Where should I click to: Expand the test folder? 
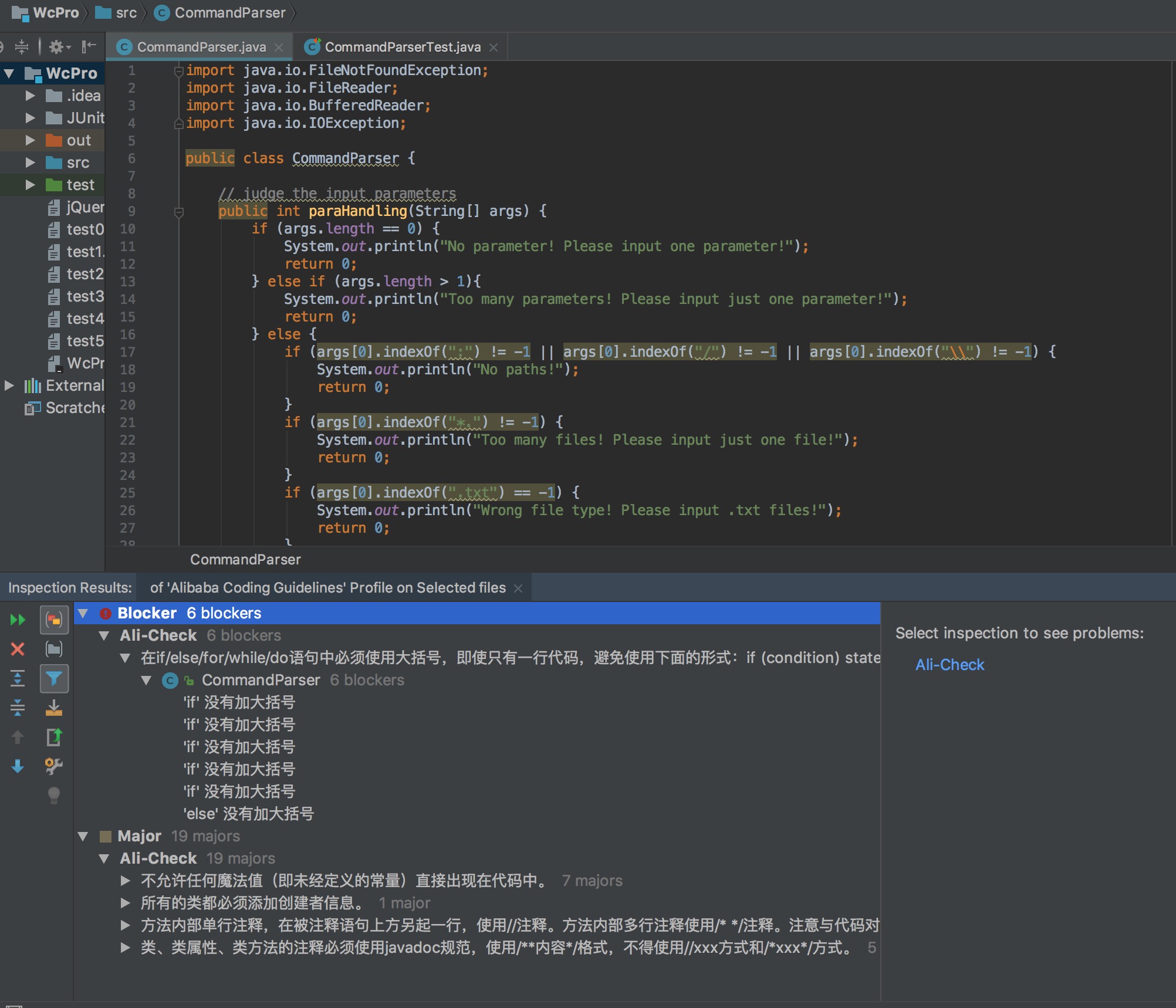tap(31, 185)
